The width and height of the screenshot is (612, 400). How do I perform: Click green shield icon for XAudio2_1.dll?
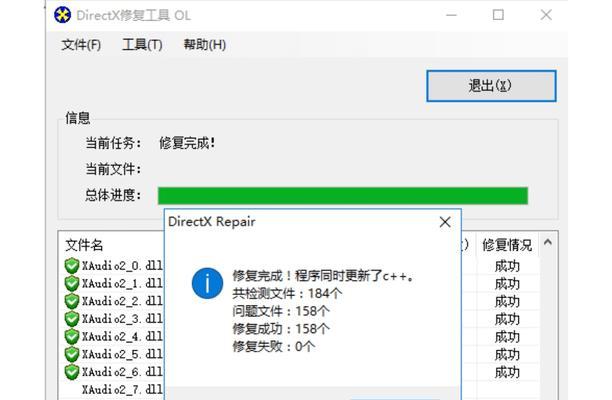72,284
